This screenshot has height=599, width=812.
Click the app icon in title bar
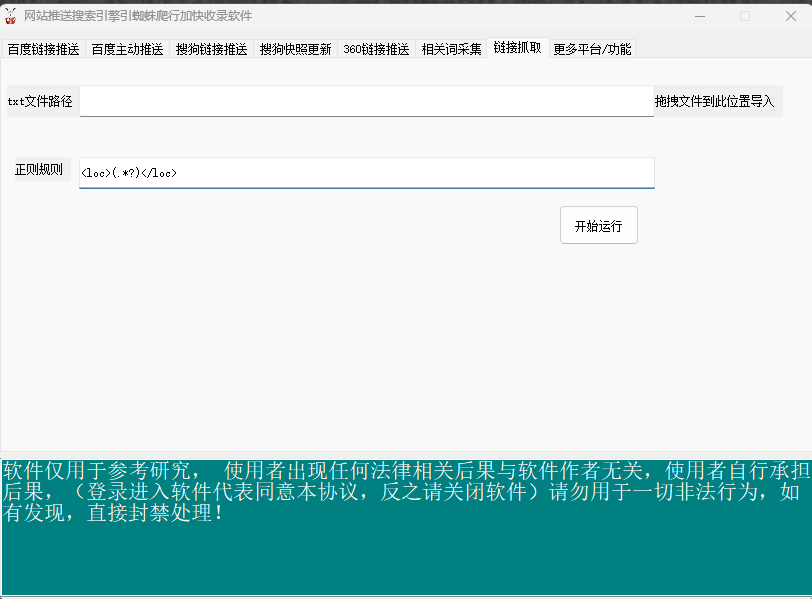11,16
